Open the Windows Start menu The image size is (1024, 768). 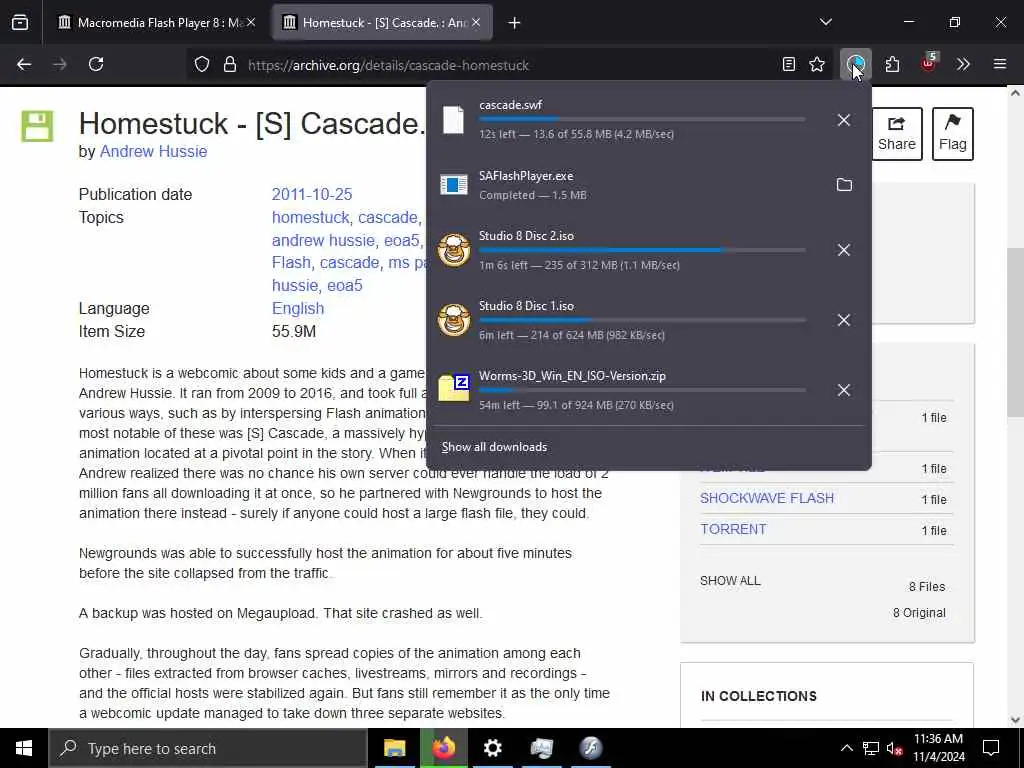click(24, 748)
